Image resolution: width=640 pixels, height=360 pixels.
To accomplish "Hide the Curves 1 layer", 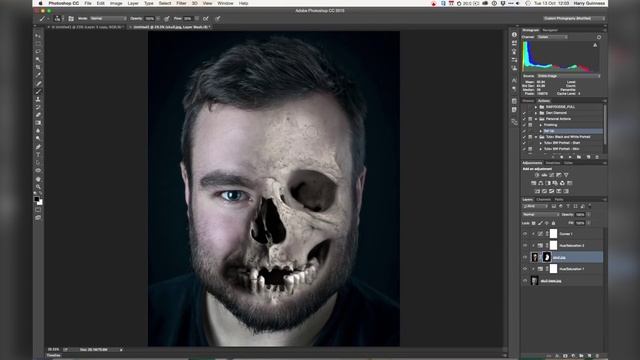I will (525, 234).
